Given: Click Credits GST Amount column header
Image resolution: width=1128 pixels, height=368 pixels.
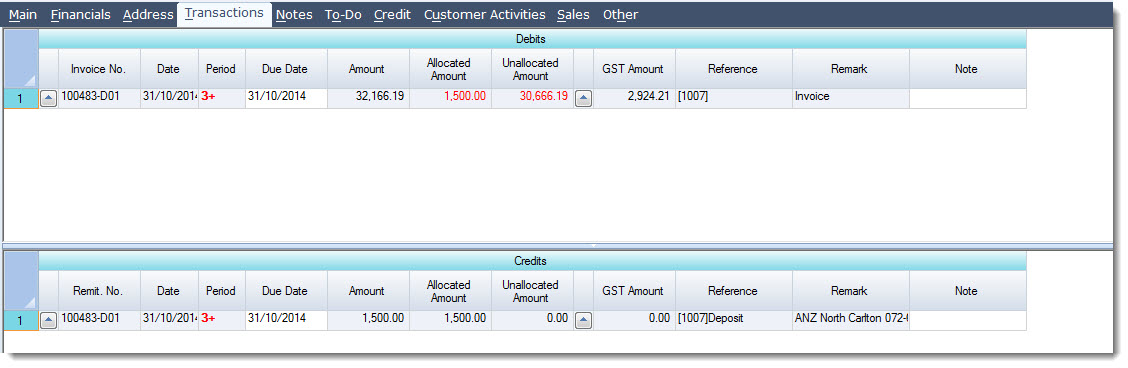Looking at the screenshot, I should [x=634, y=291].
